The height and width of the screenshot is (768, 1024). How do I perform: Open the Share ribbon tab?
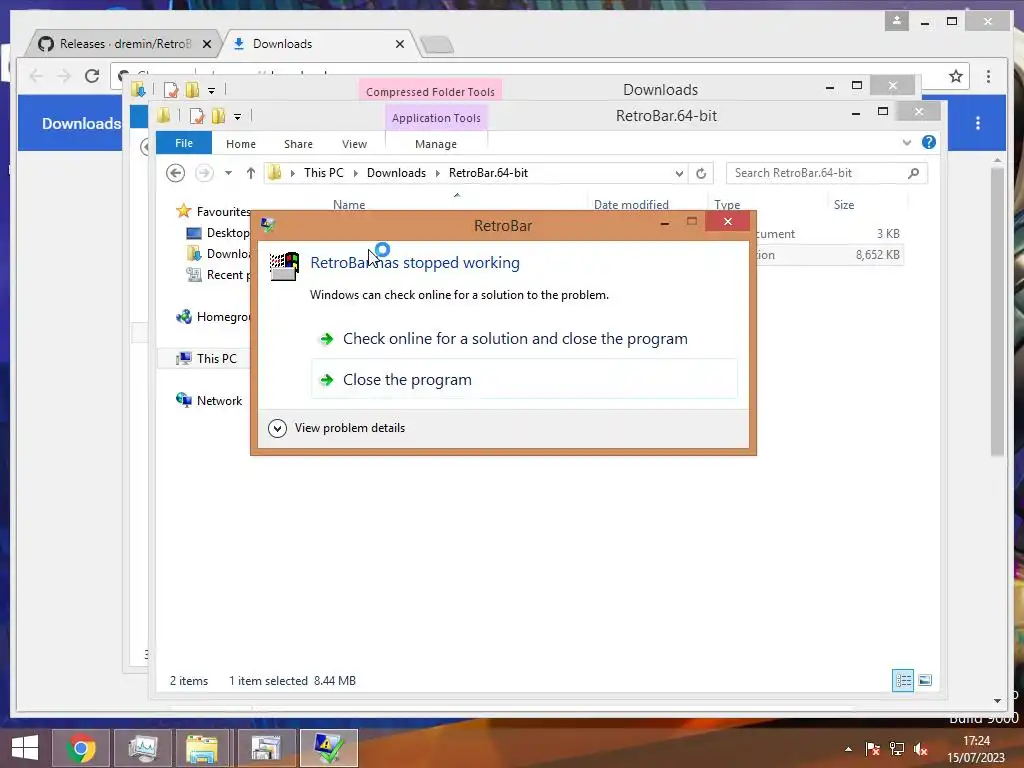tap(298, 144)
